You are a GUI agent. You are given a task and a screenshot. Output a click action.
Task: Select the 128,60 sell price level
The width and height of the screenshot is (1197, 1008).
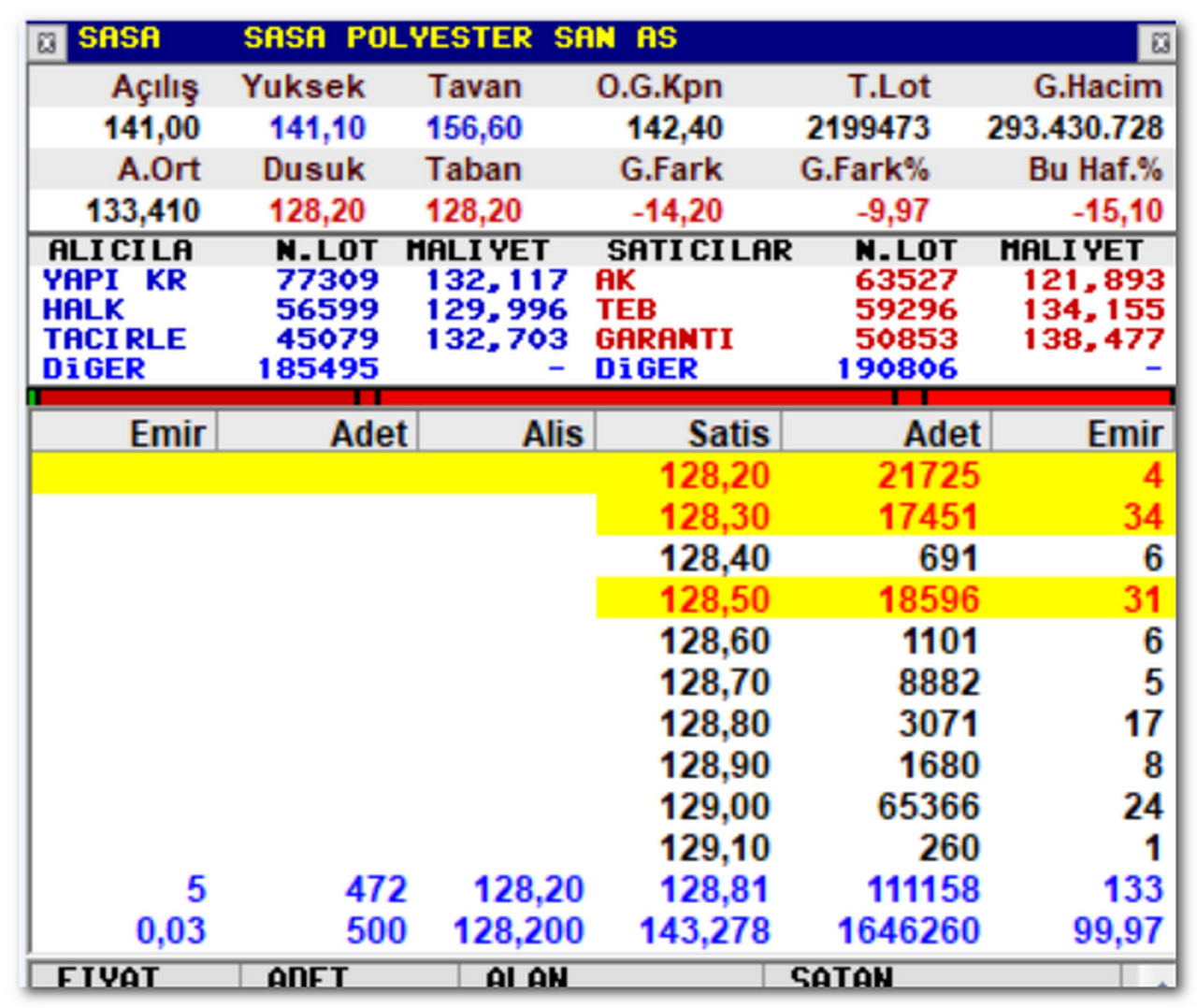[x=885, y=641]
